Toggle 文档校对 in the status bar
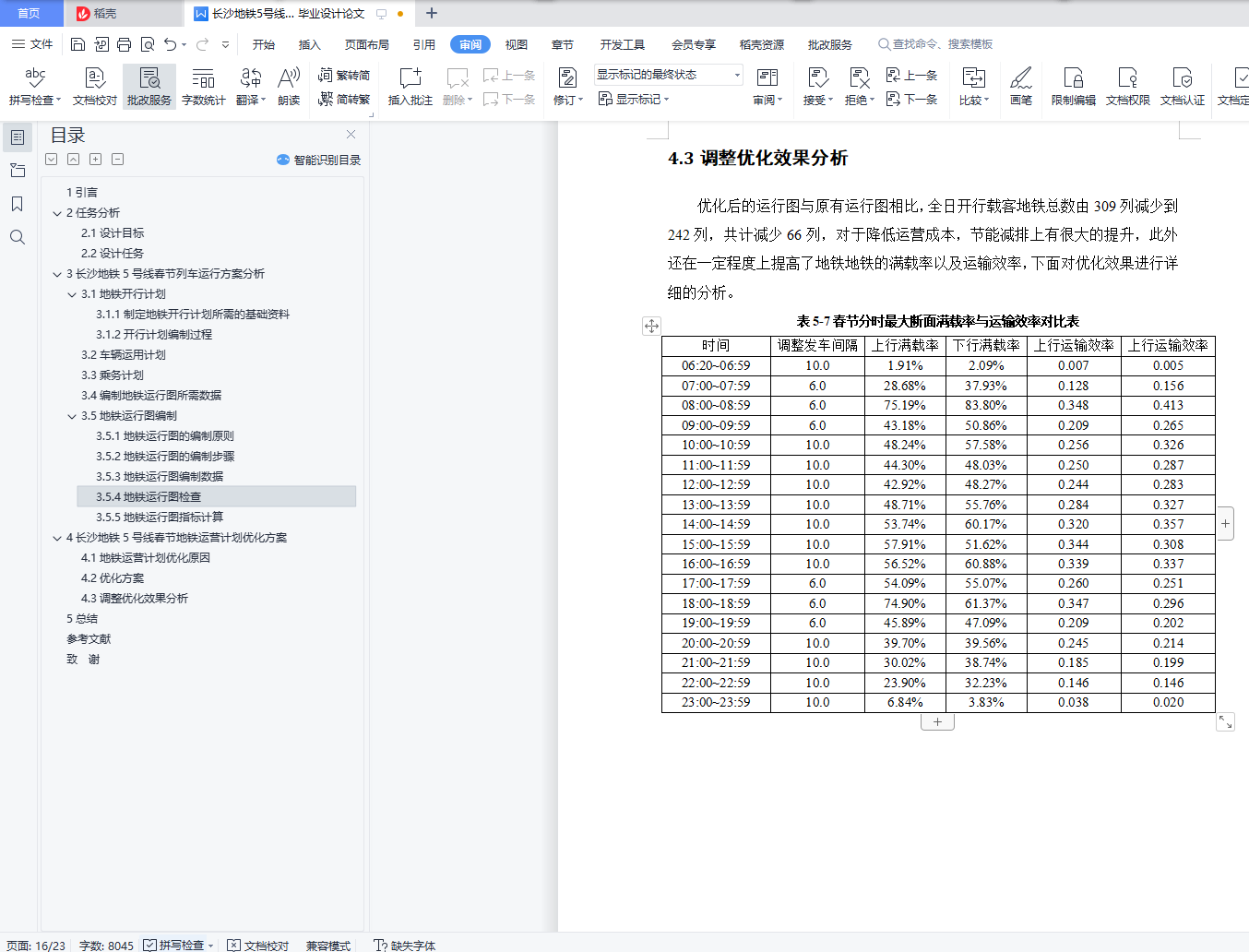1249x952 pixels. click(x=258, y=945)
